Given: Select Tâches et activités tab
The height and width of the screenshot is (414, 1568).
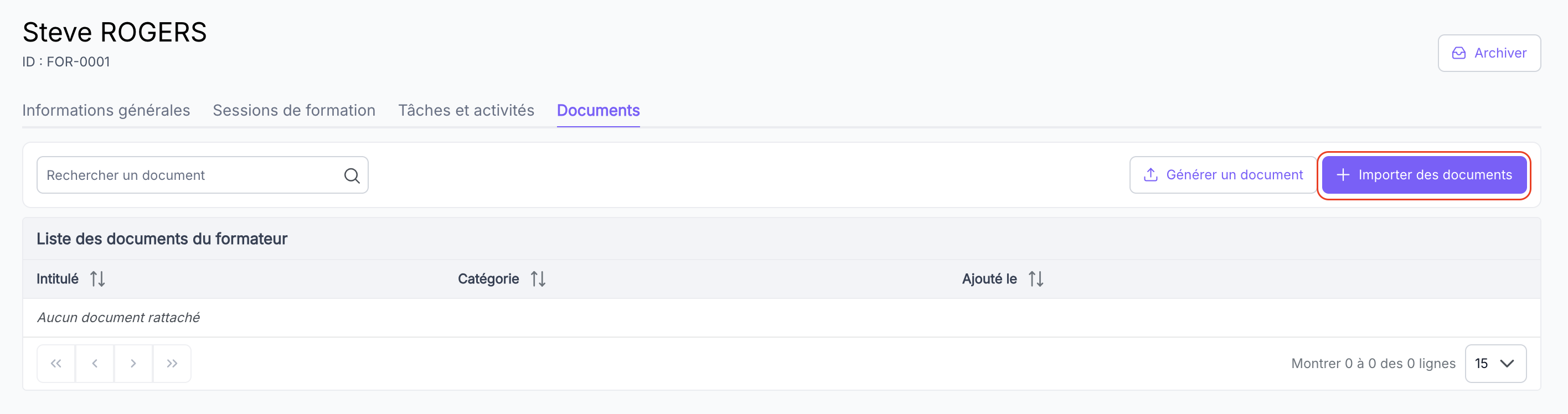Looking at the screenshot, I should (x=466, y=110).
